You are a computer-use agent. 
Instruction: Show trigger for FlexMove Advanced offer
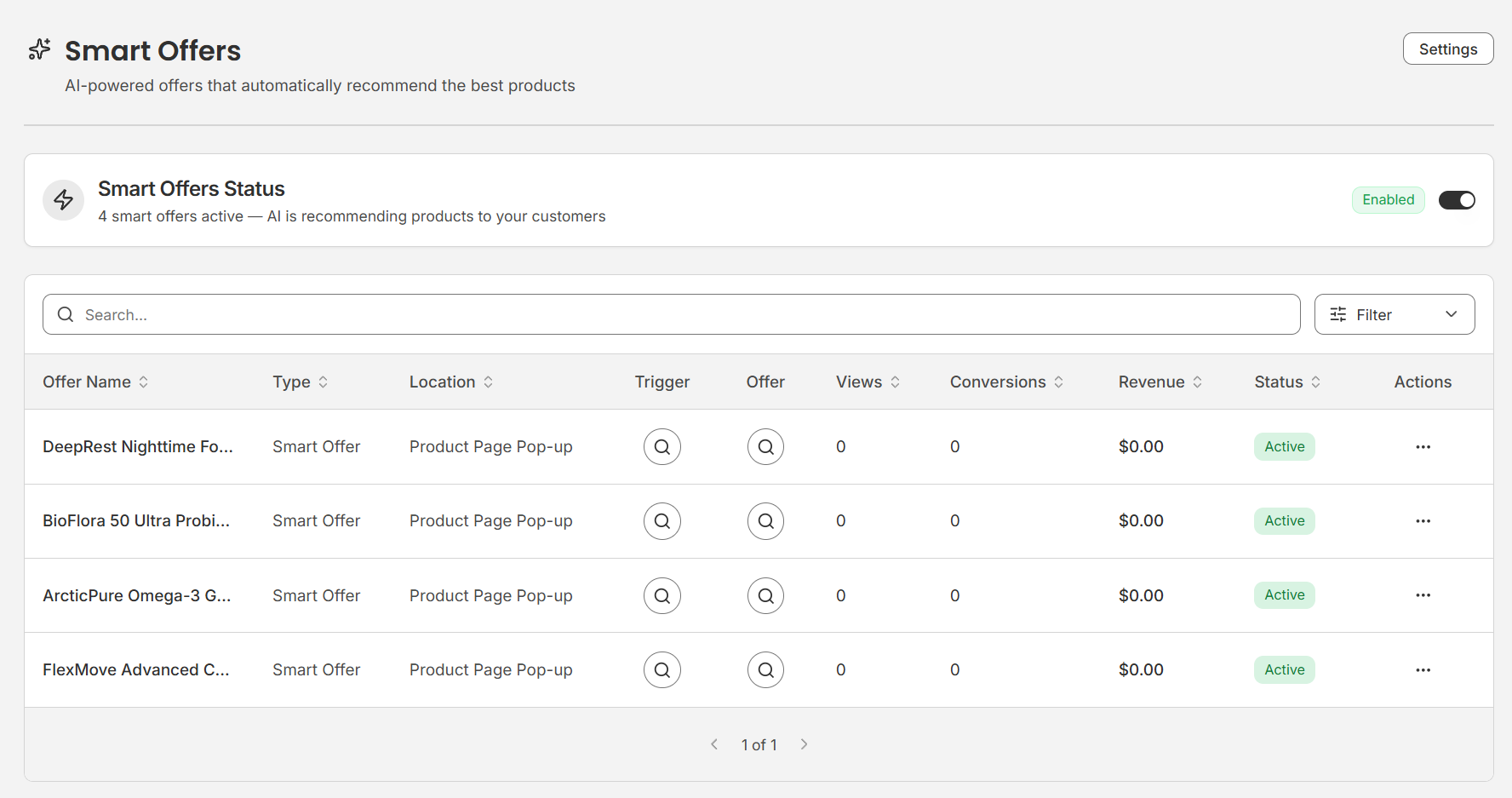(x=662, y=669)
